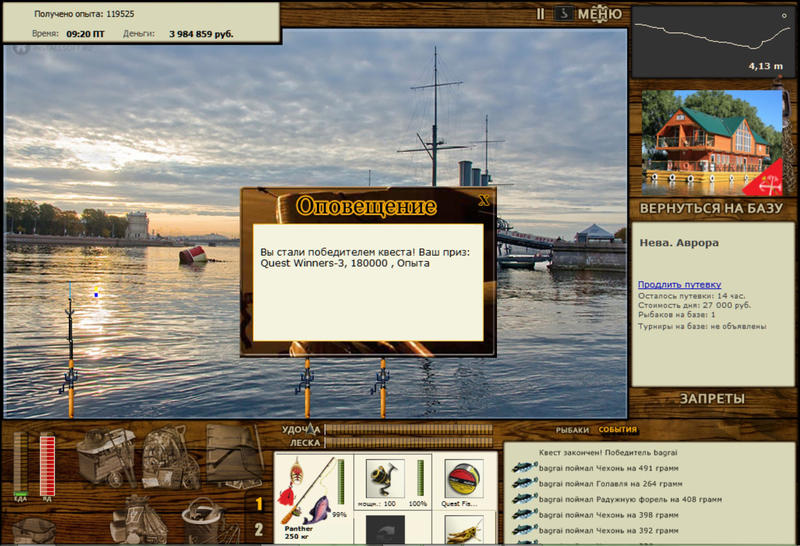
Task: Click the rod's 99% condition bar
Action: click(340, 482)
